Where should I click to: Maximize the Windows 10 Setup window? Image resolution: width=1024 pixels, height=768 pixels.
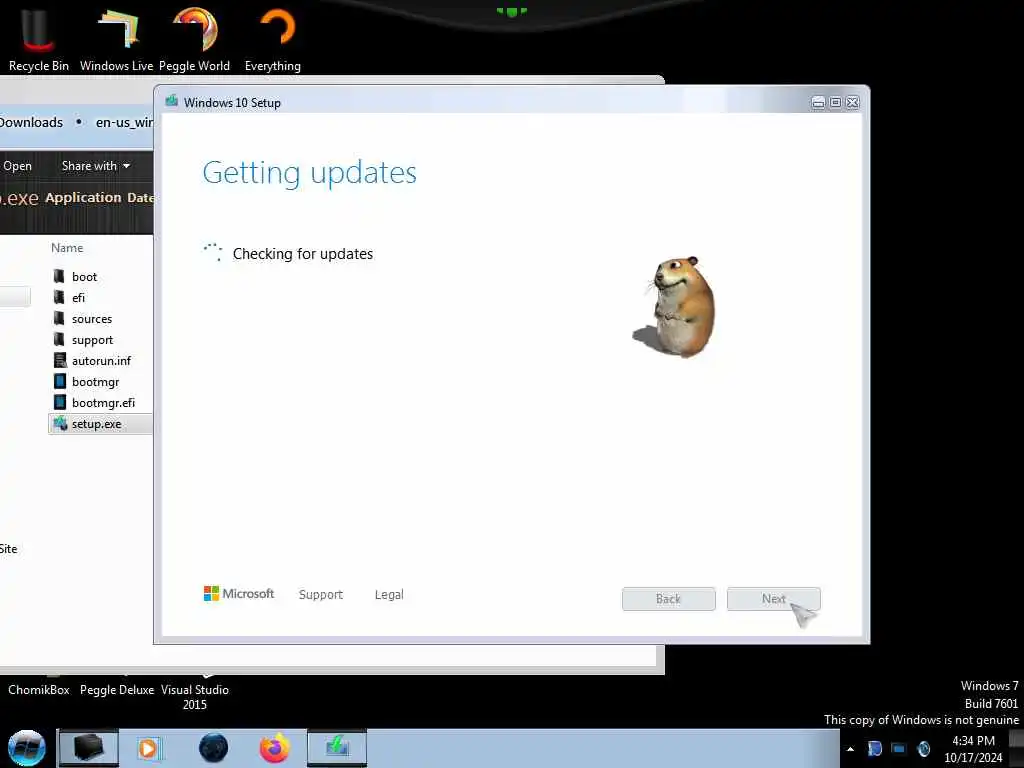[x=835, y=102]
